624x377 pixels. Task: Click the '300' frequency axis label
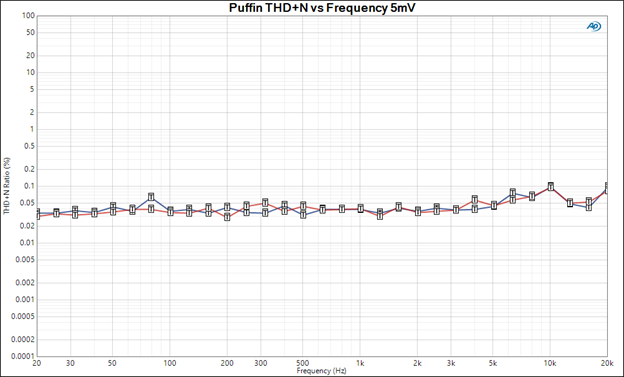click(x=261, y=363)
